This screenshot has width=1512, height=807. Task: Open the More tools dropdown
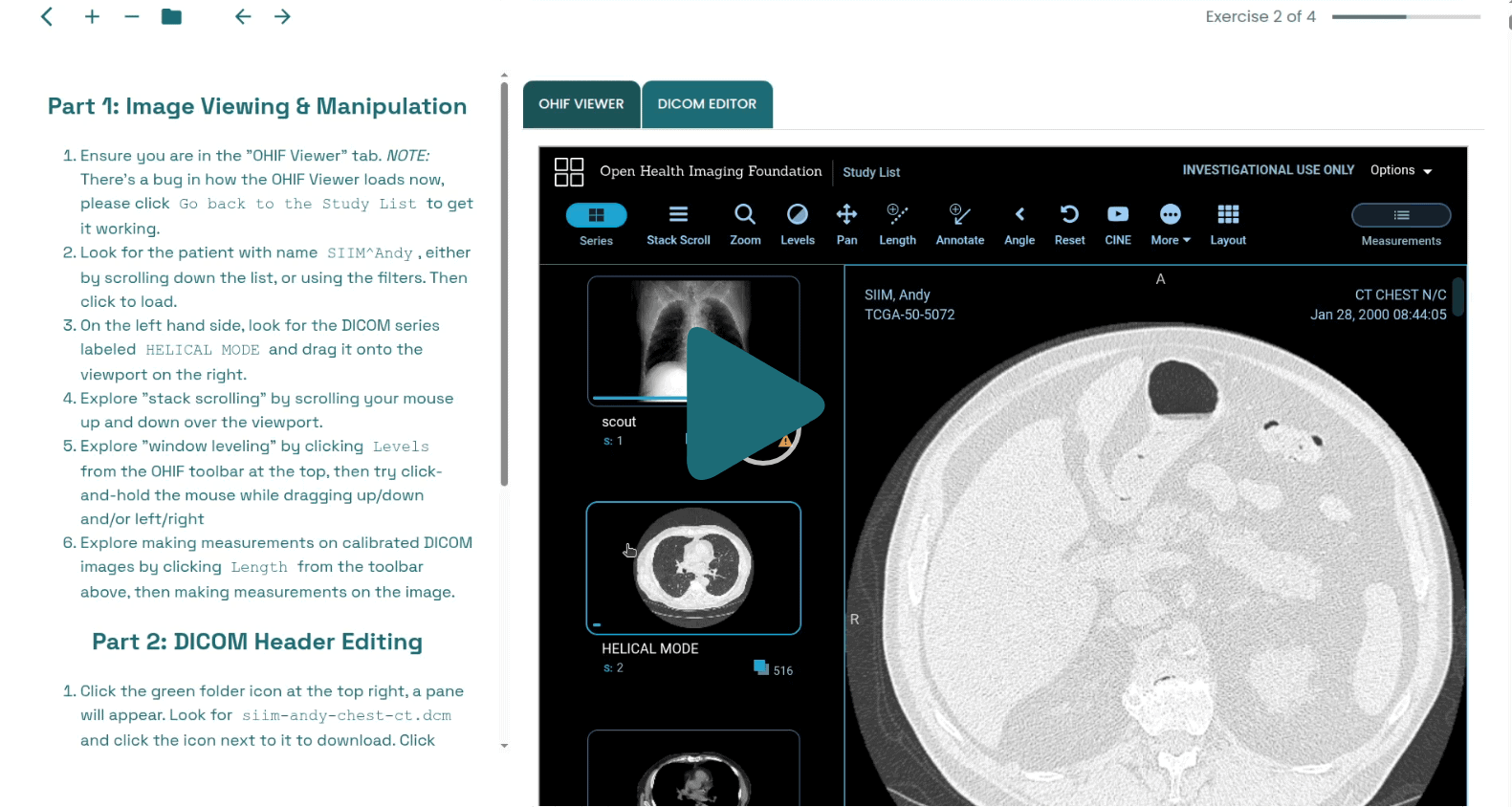(x=1171, y=225)
